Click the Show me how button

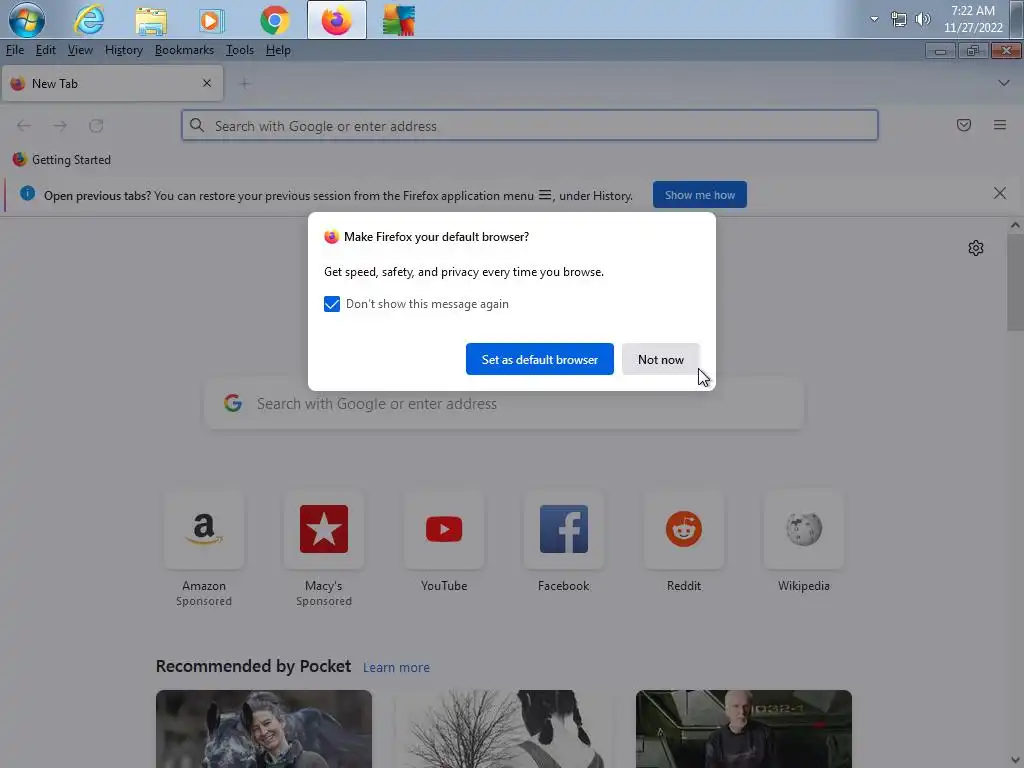tap(699, 195)
